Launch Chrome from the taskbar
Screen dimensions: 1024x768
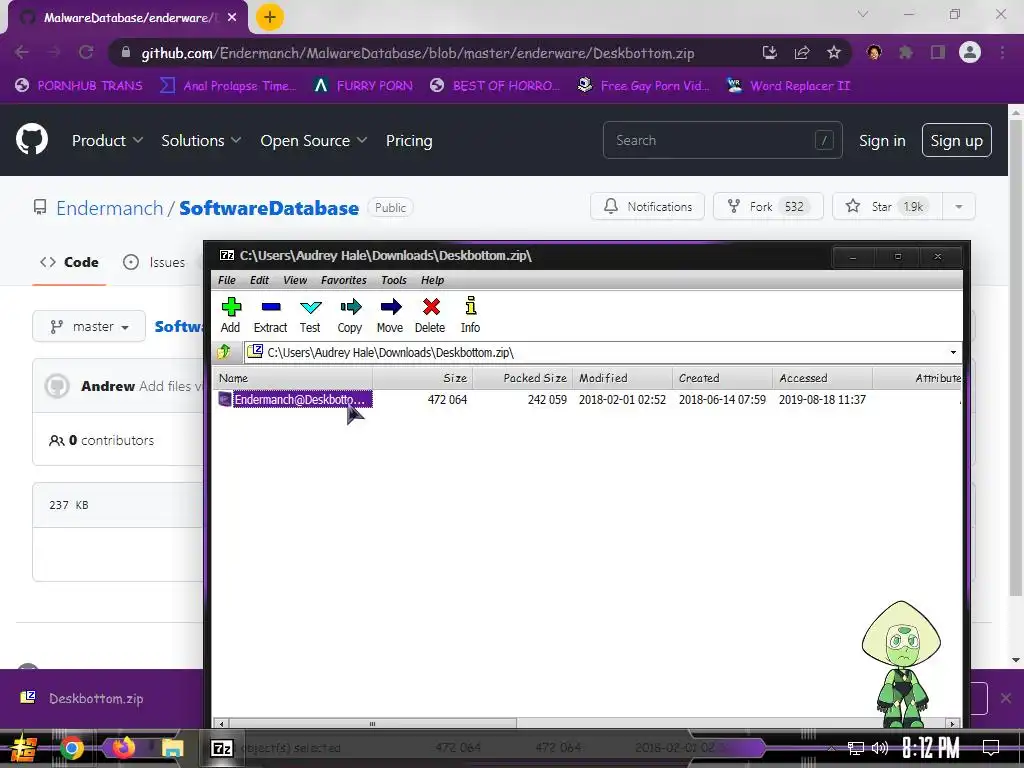pos(72,748)
